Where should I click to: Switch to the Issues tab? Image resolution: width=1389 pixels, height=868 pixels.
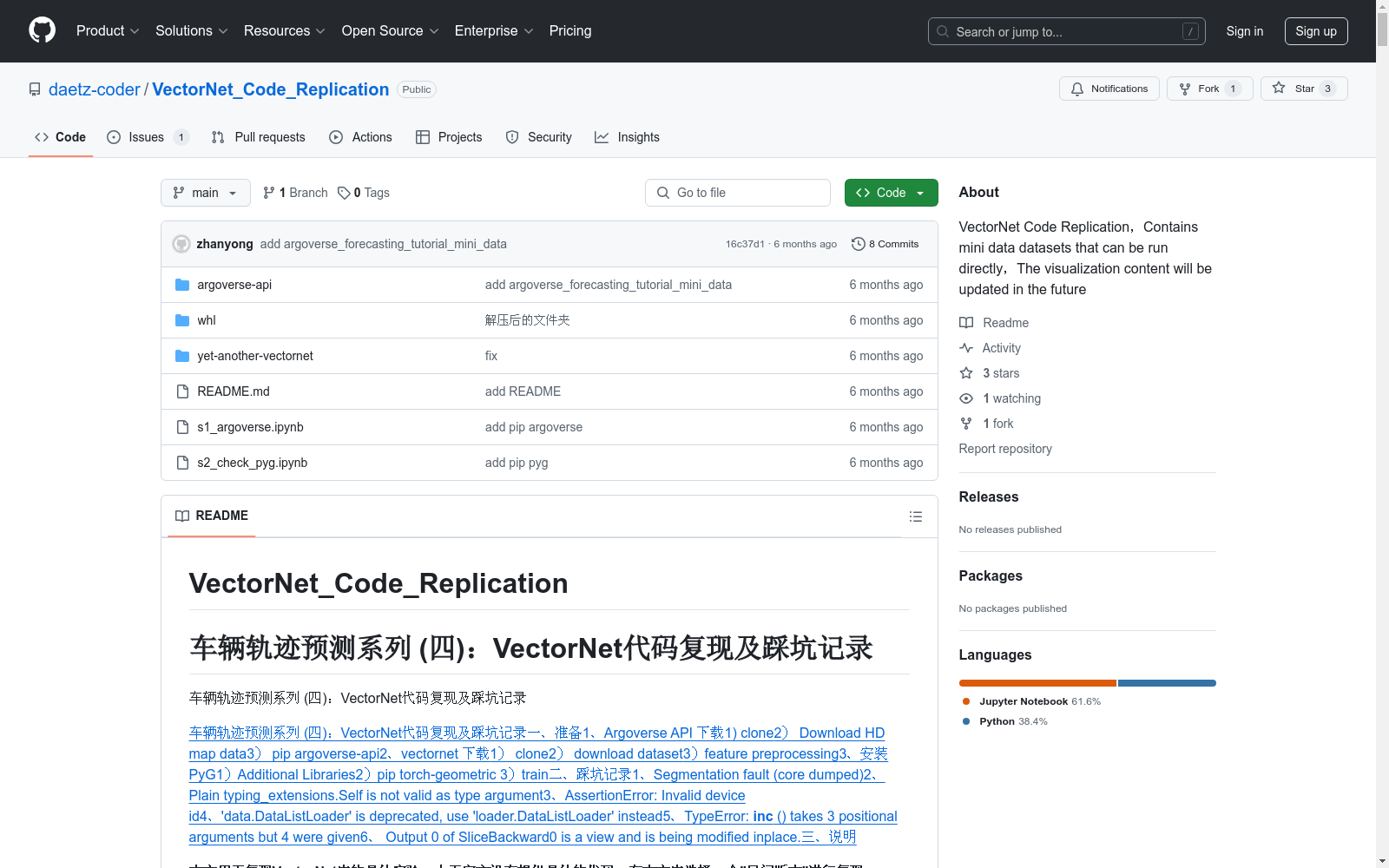pos(146,137)
